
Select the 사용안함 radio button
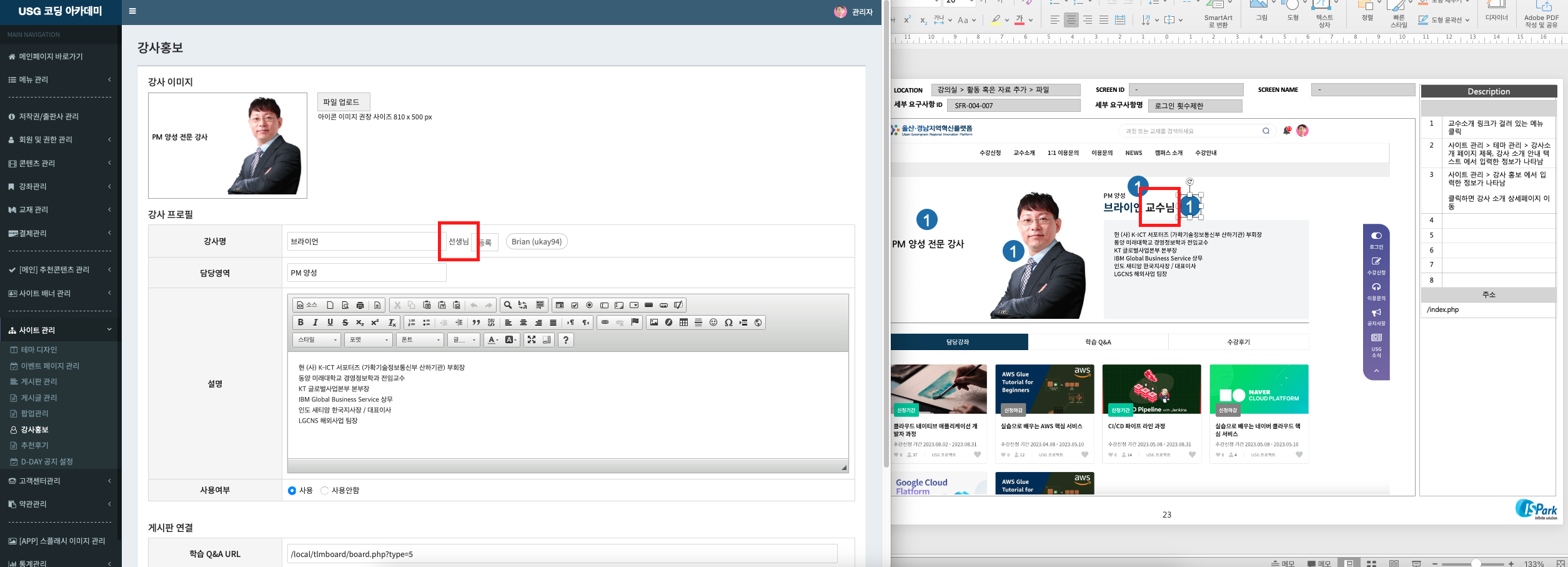(324, 491)
